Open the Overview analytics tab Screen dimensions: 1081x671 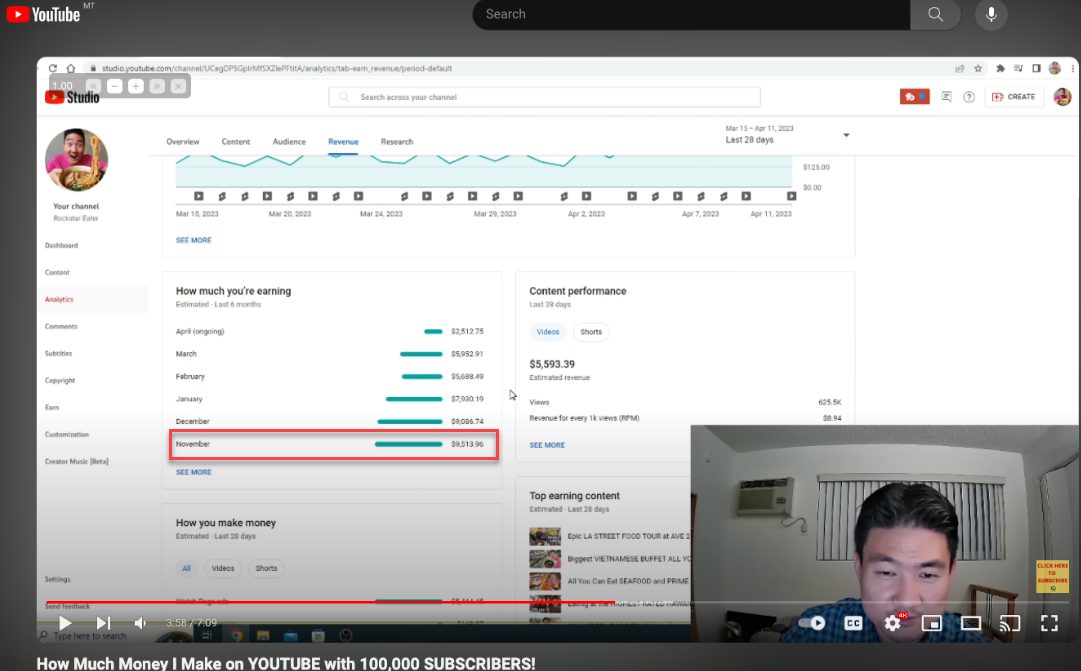click(183, 141)
